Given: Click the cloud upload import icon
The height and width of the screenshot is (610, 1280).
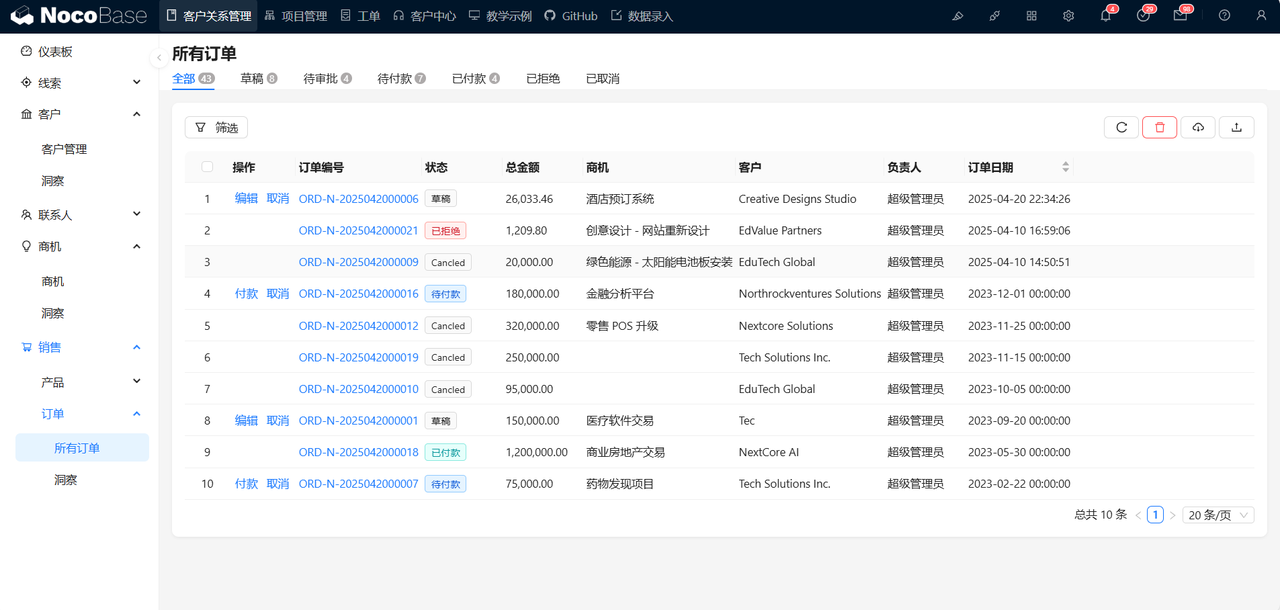Looking at the screenshot, I should 1198,127.
